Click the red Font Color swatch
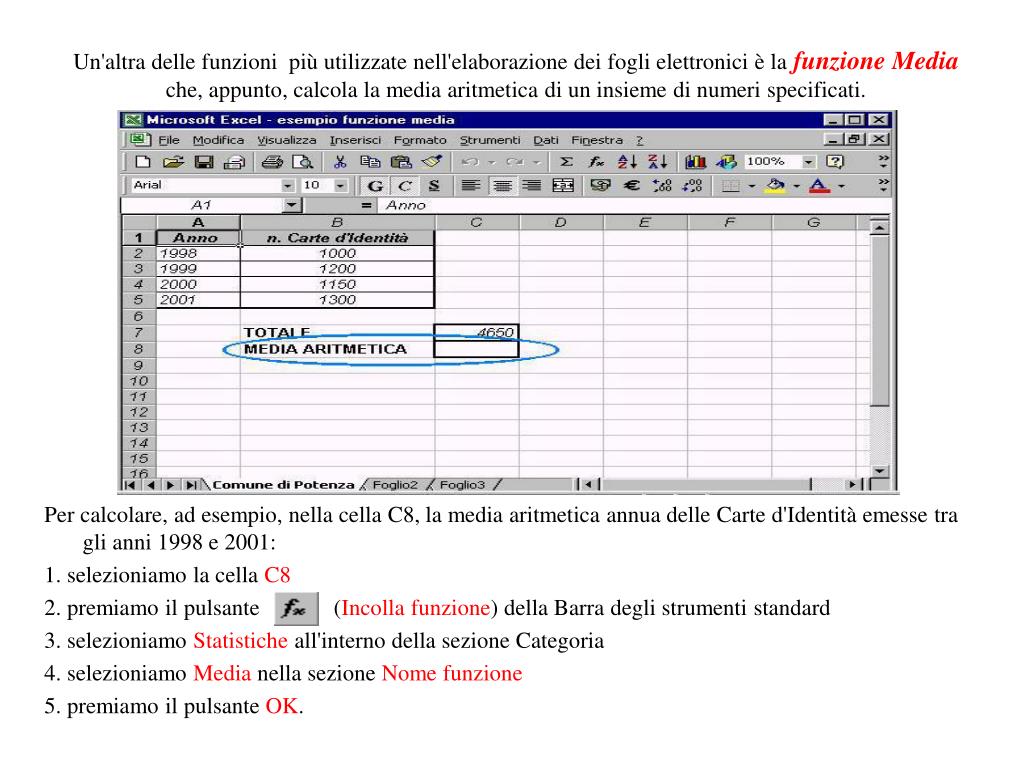This screenshot has width=1024, height=768. [819, 186]
